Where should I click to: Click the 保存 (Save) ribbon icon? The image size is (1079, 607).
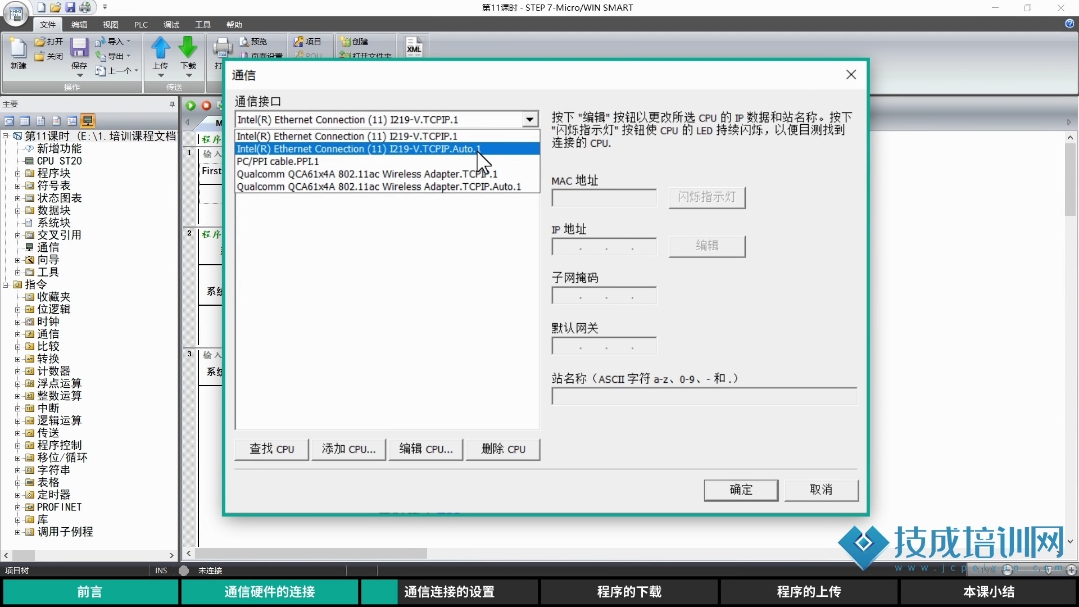79,54
